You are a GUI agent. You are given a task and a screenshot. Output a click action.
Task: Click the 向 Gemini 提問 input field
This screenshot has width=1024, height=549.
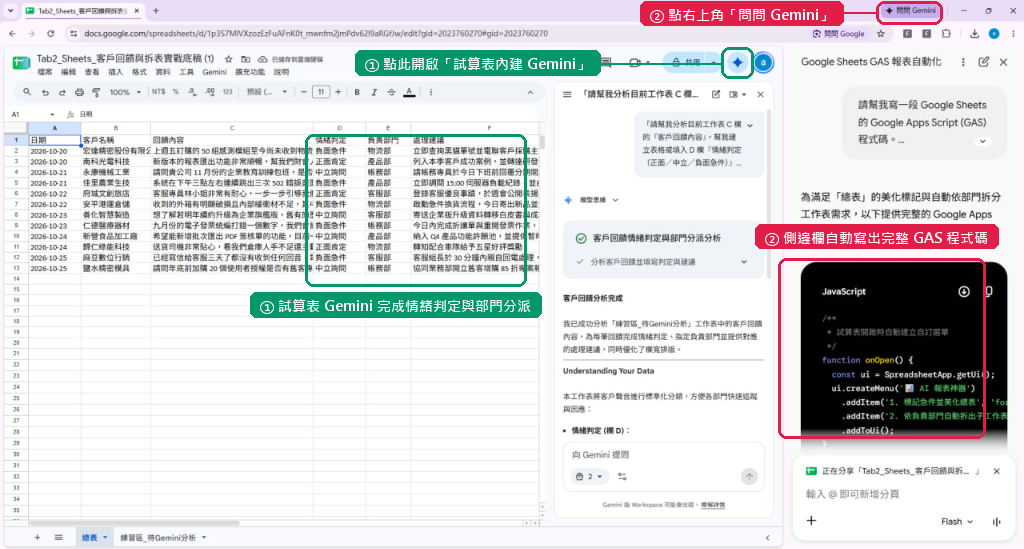coord(663,454)
